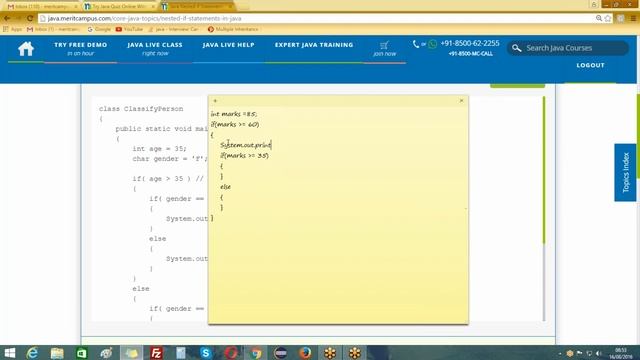Image resolution: width=640 pixels, height=360 pixels.
Task: Open Skype from taskbar
Action: [205, 353]
